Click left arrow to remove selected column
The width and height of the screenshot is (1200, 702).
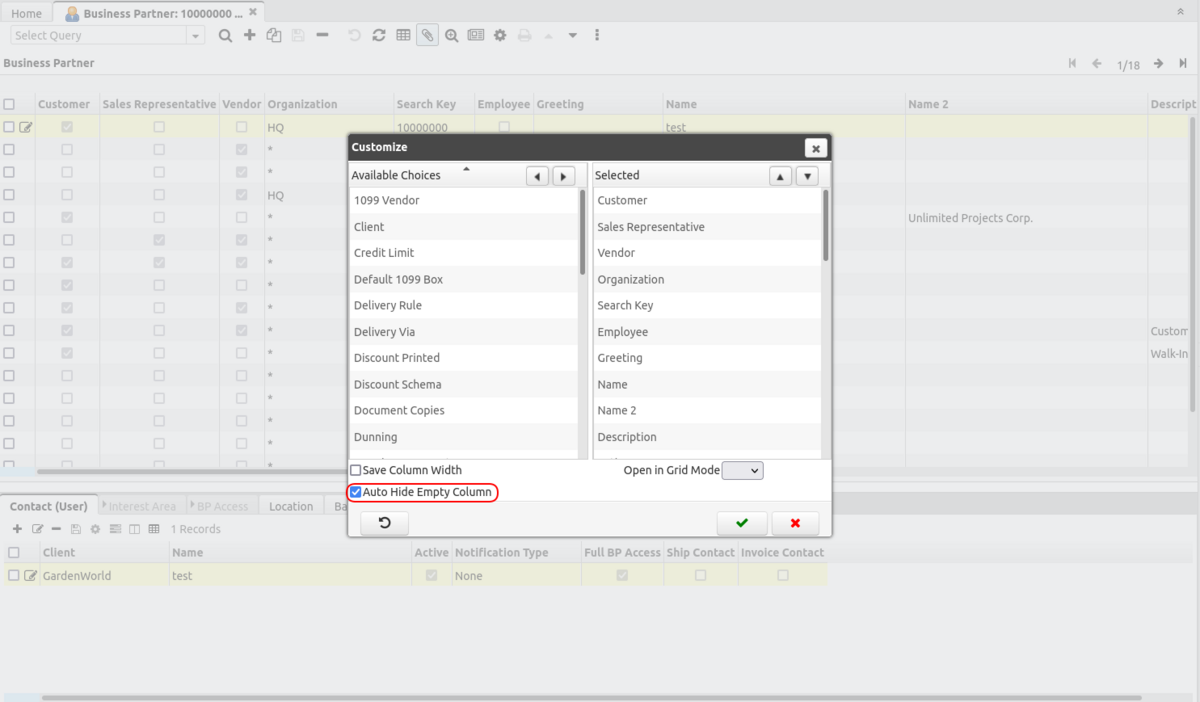pyautogui.click(x=538, y=176)
